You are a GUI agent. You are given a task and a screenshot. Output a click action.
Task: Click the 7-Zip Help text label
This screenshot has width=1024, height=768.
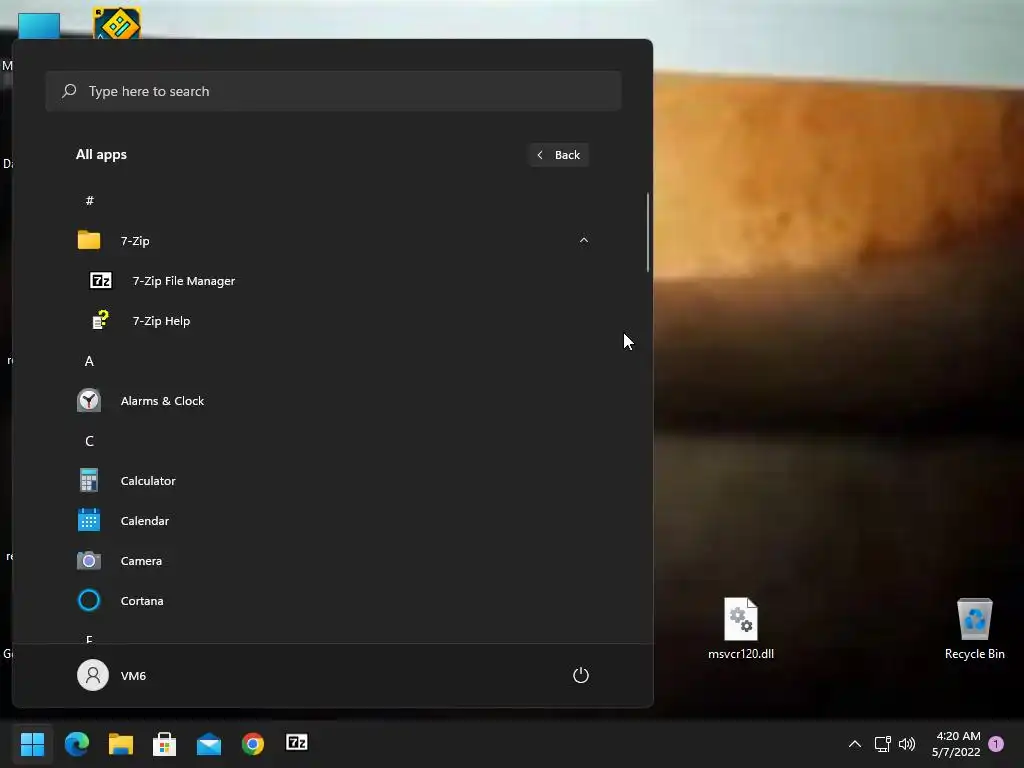(161, 321)
